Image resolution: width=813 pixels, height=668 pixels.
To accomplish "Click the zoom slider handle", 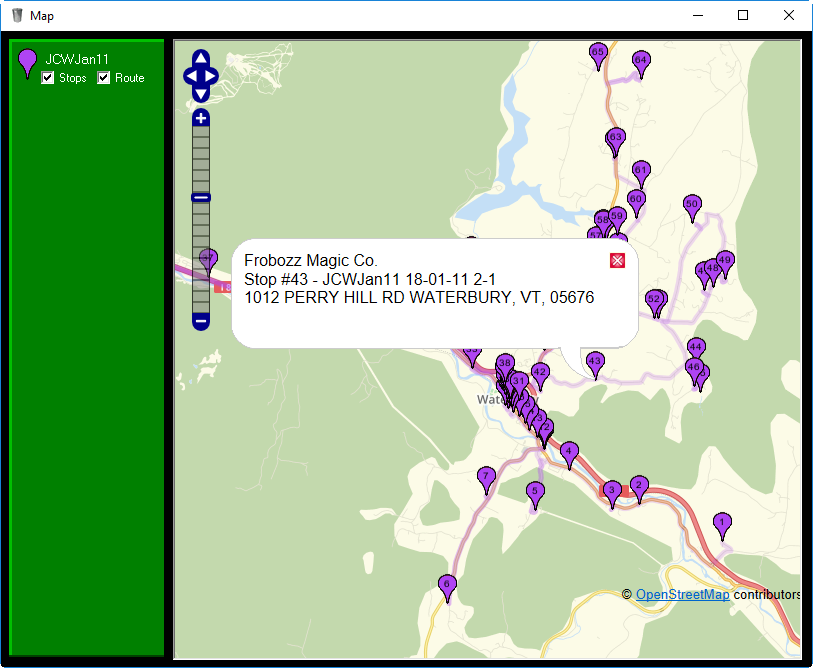I will (x=201, y=198).
